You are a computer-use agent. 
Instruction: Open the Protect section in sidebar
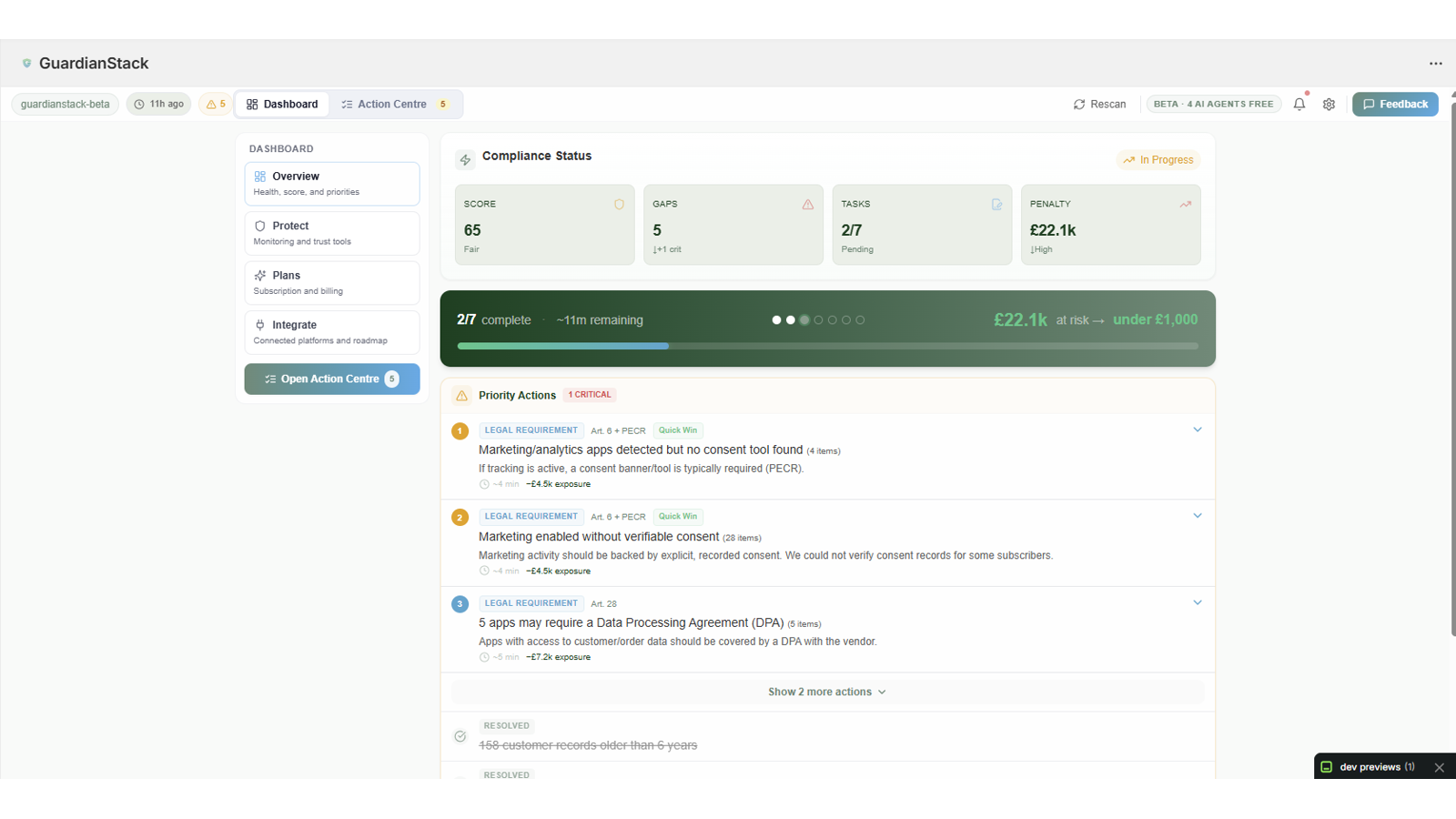331,233
